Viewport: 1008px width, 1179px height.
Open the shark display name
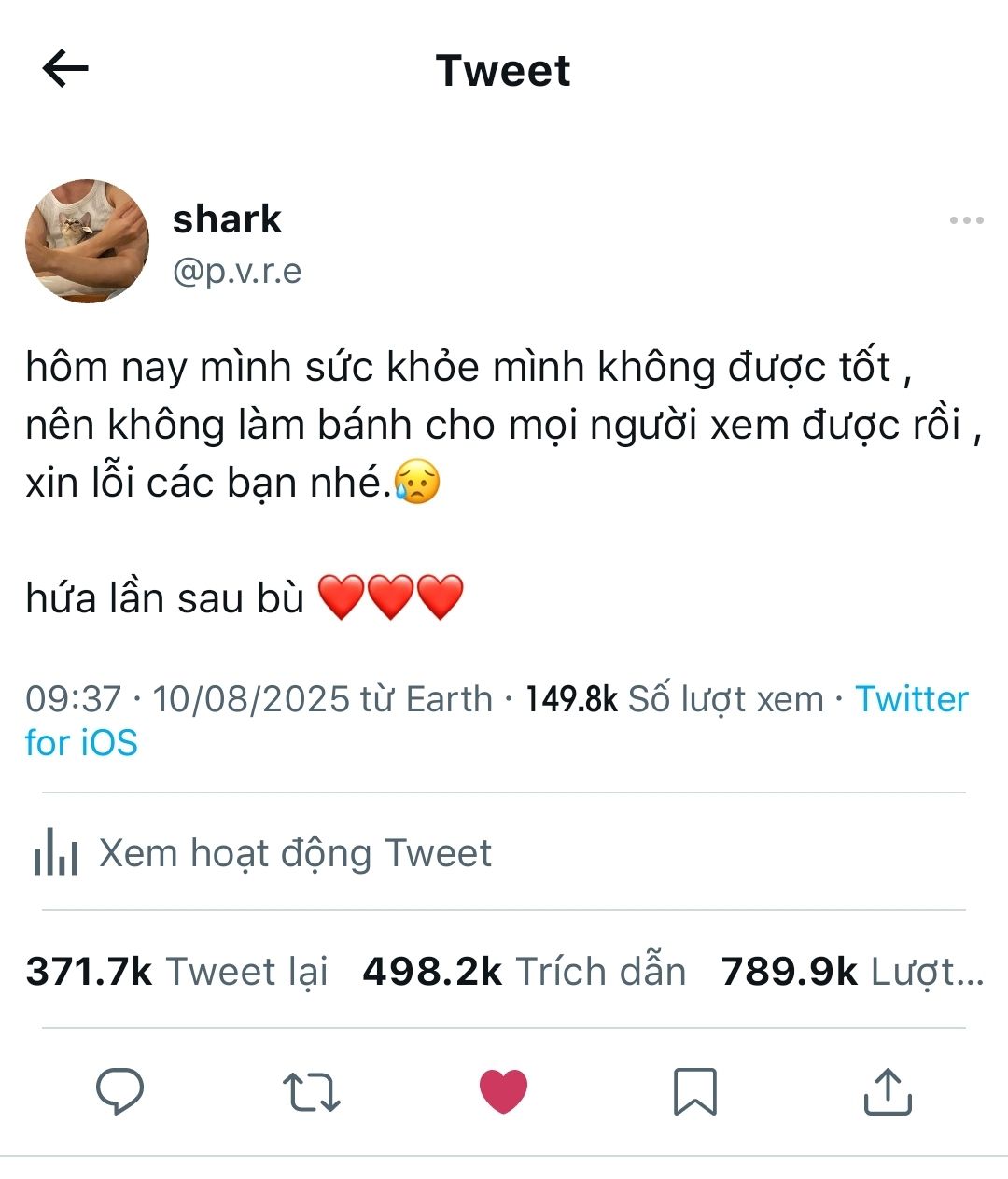click(227, 219)
